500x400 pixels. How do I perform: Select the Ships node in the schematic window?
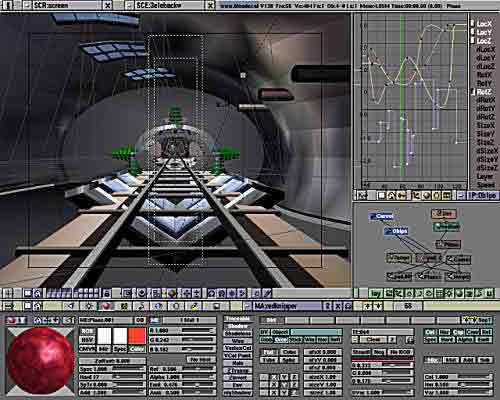[x=396, y=231]
